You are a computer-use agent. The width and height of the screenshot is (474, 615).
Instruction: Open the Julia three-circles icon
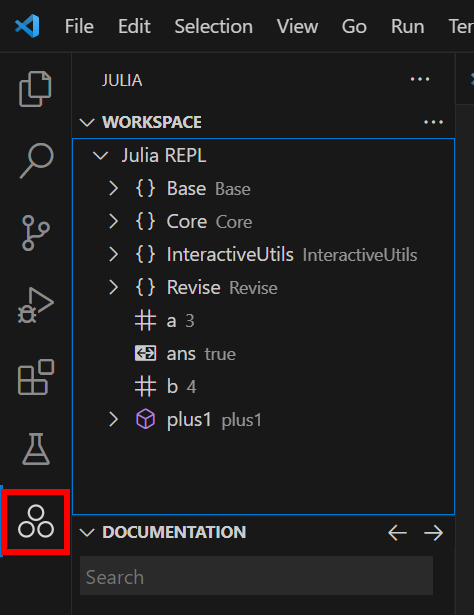point(36,522)
